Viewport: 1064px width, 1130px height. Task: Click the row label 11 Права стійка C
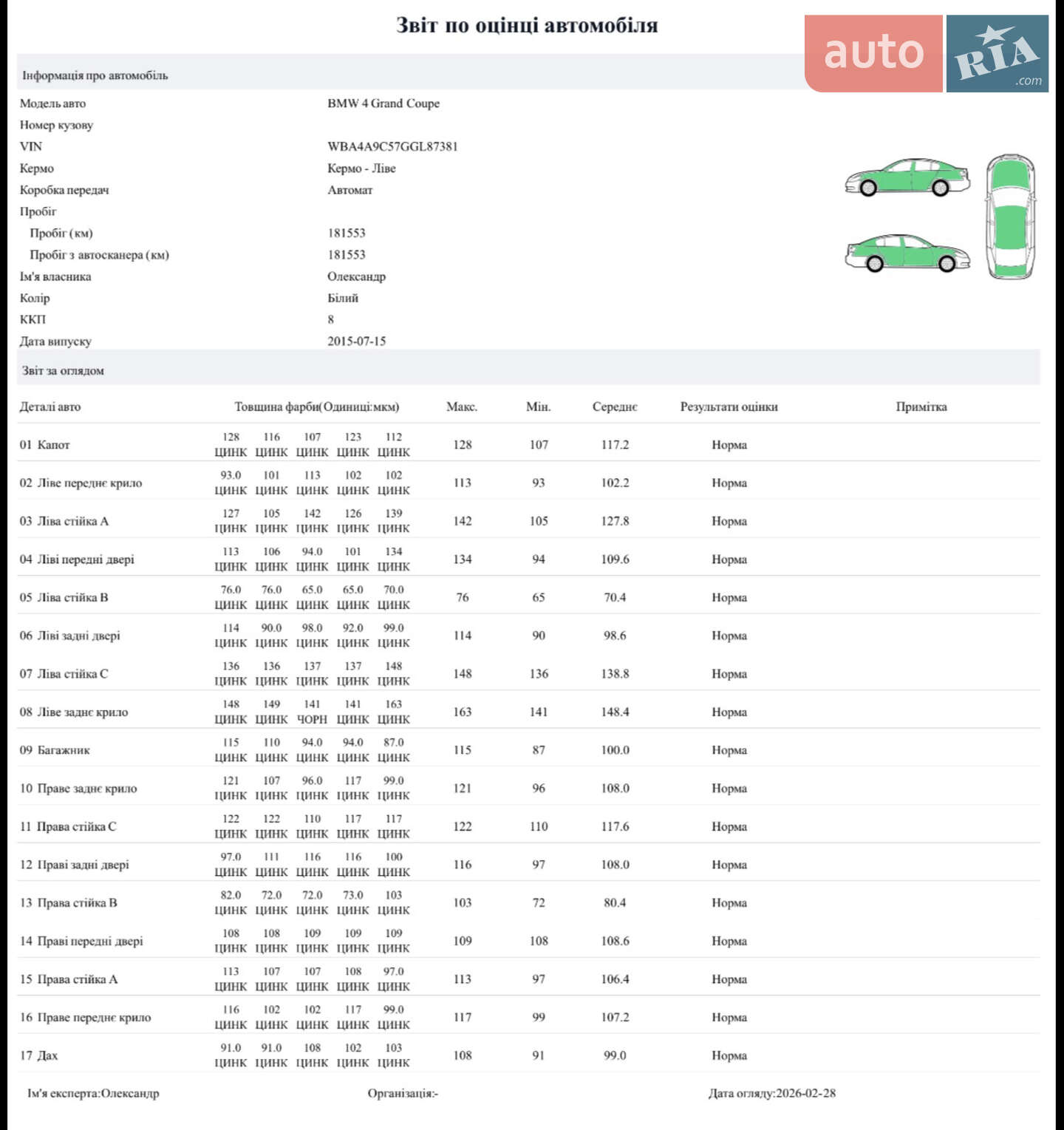(68, 827)
